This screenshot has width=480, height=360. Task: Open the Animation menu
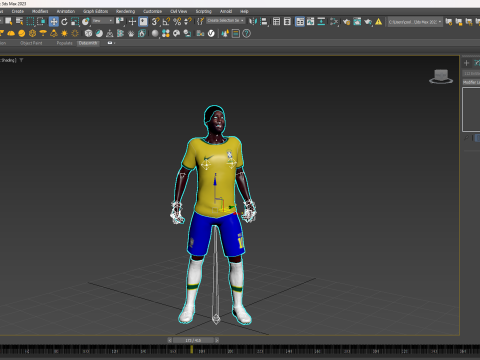point(66,11)
